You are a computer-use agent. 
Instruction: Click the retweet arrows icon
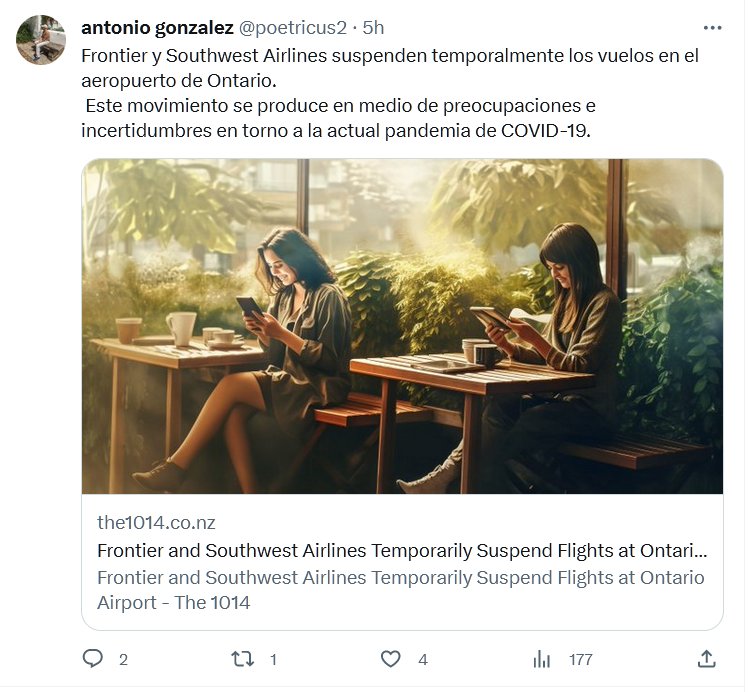pos(242,658)
